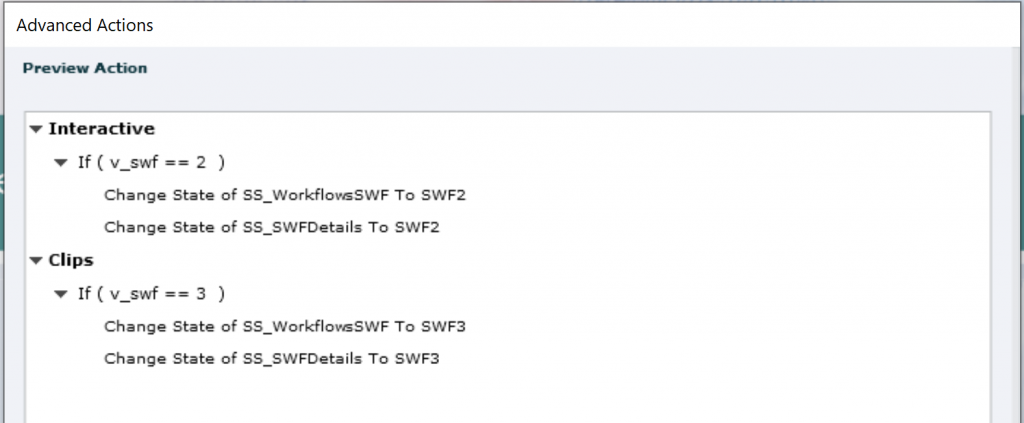Select Change State of SS_SWFDetails To SWF2
The height and width of the screenshot is (423, 1024).
(271, 227)
